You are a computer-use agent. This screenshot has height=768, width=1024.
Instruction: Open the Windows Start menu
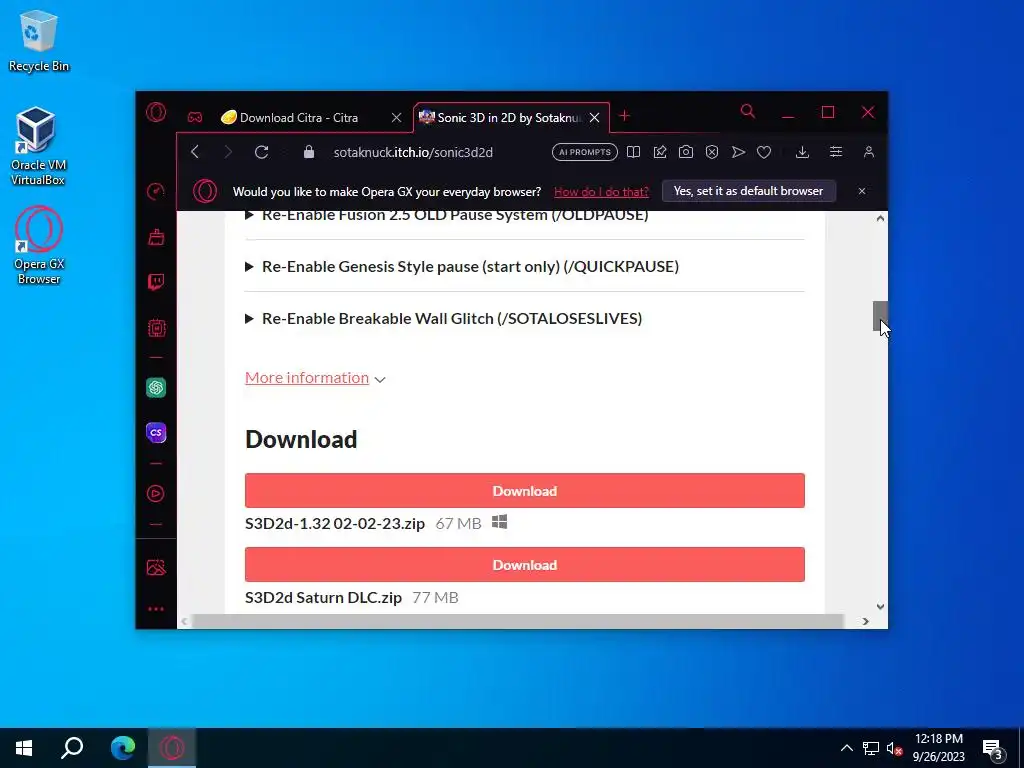click(x=24, y=748)
